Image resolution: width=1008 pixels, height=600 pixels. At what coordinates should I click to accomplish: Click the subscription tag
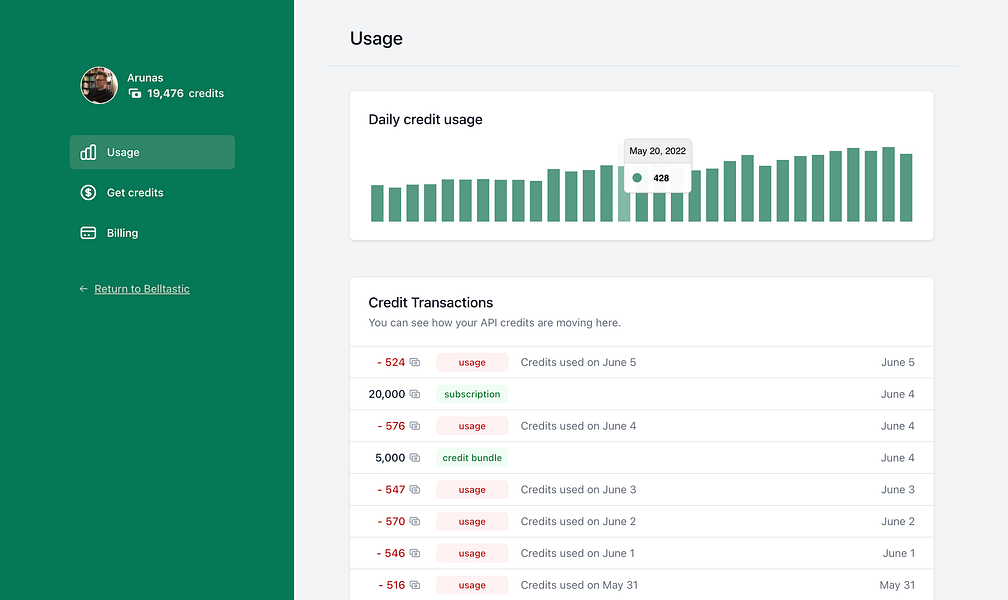472,394
